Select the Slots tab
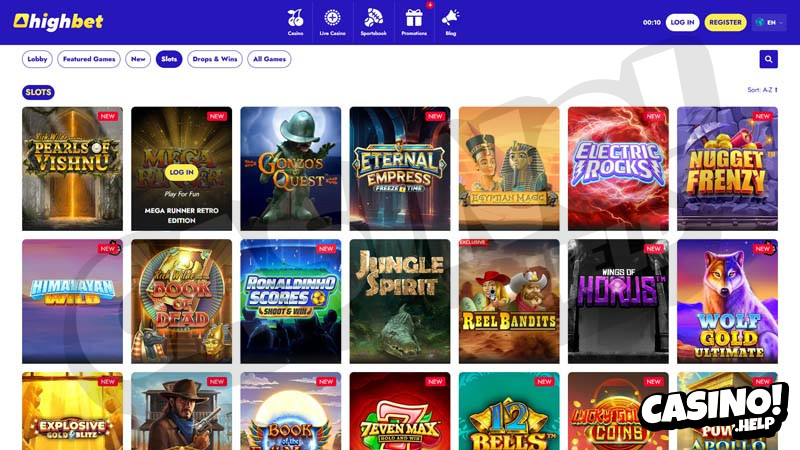 (x=169, y=59)
